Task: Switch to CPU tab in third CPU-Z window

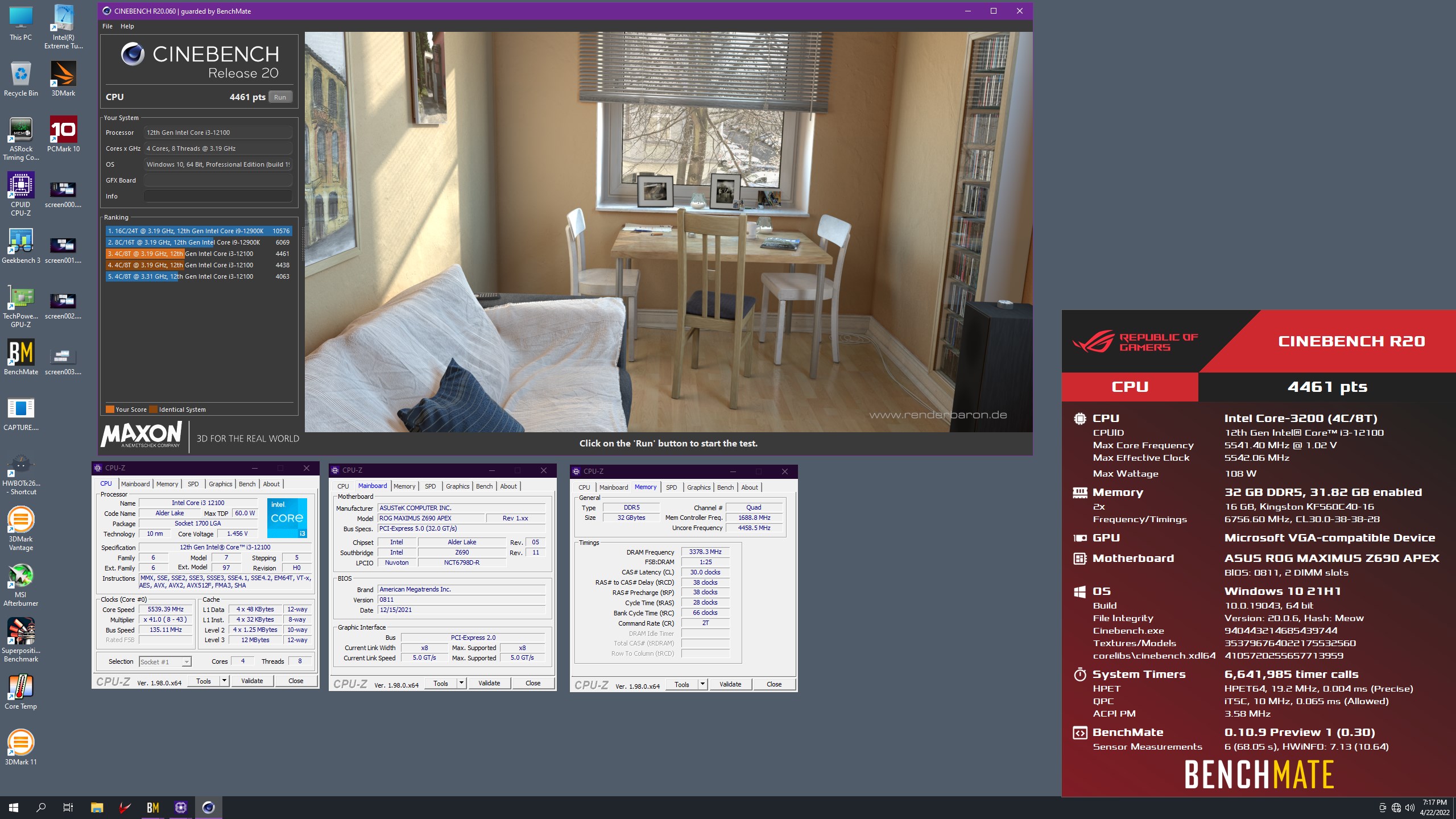Action: tap(584, 487)
